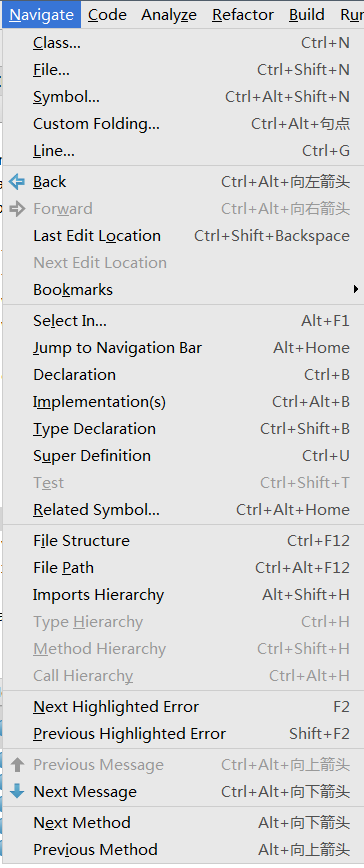The height and width of the screenshot is (868, 364).
Task: Open the Code menu
Action: pyautogui.click(x=107, y=14)
